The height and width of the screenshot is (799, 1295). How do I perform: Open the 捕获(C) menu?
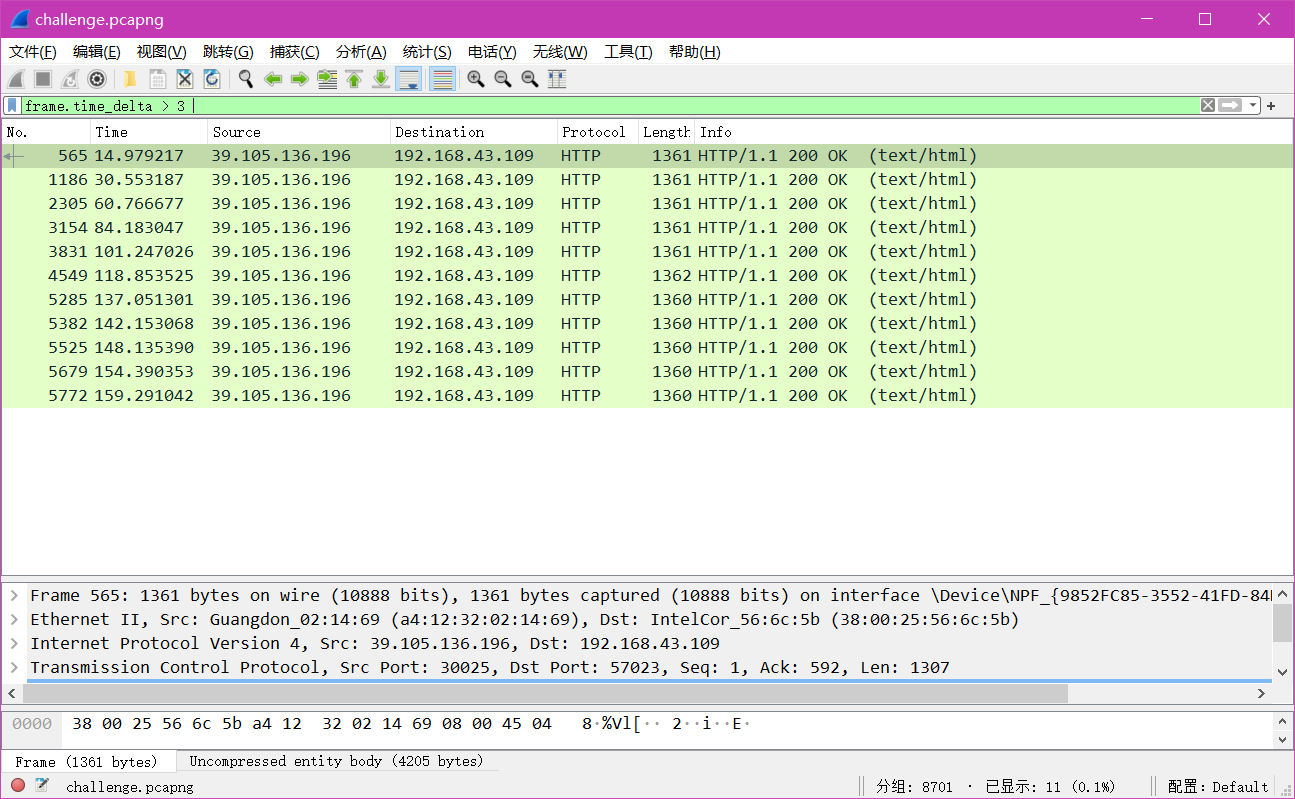[295, 52]
